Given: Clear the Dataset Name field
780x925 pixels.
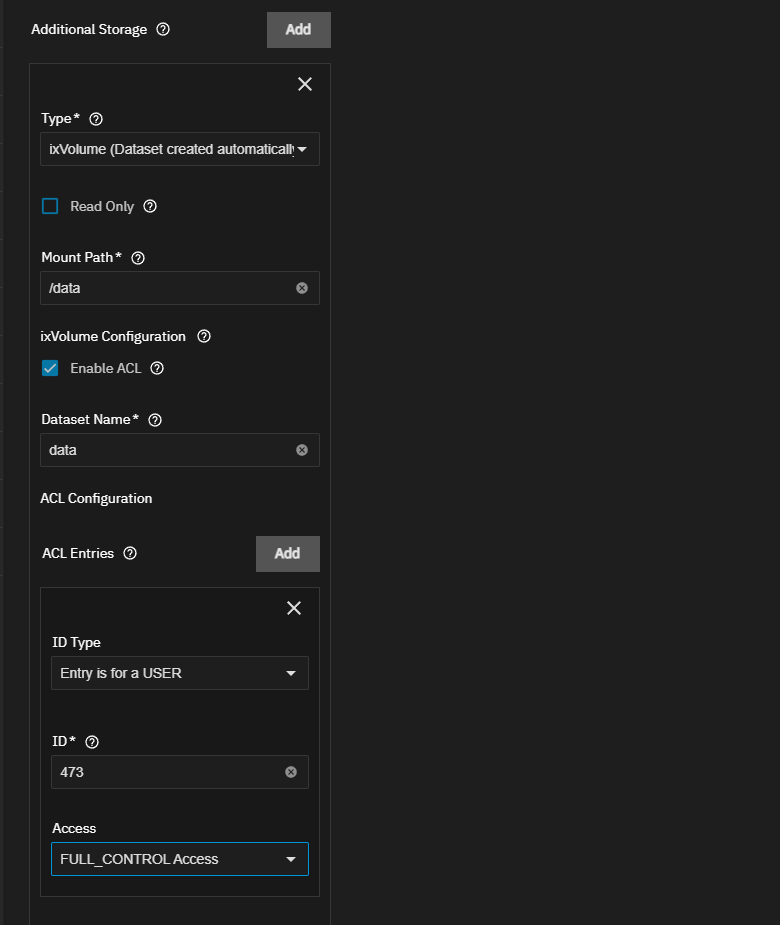Looking at the screenshot, I should pyautogui.click(x=301, y=450).
